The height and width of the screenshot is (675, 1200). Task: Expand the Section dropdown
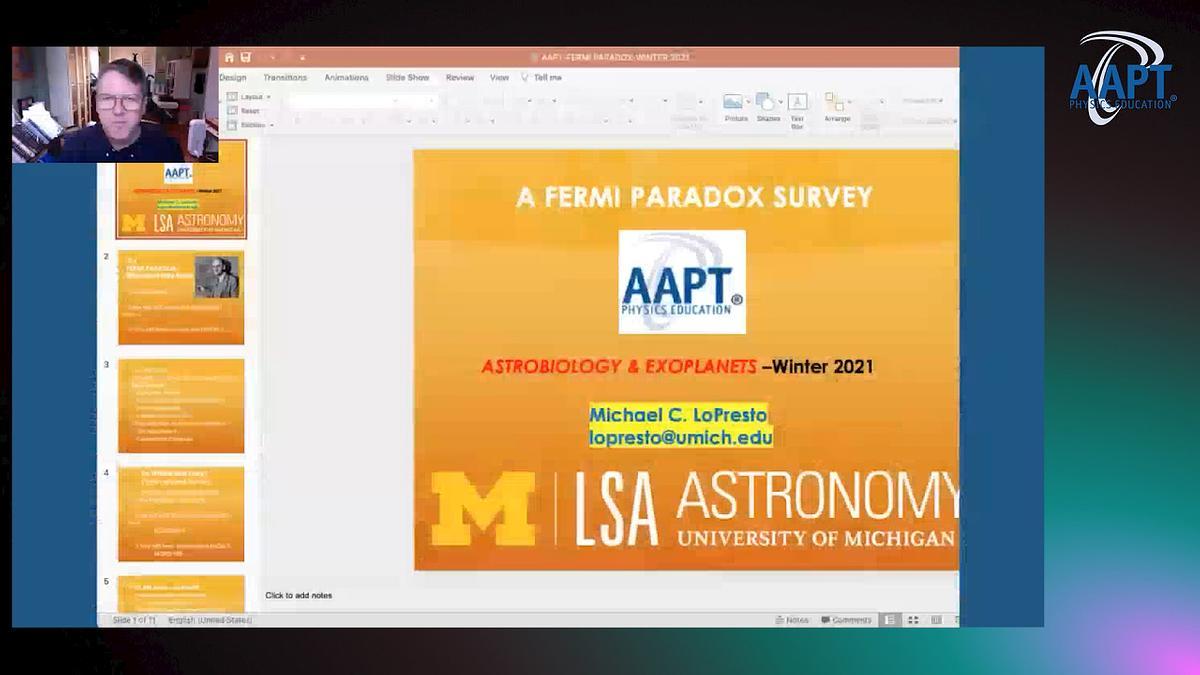(x=250, y=125)
